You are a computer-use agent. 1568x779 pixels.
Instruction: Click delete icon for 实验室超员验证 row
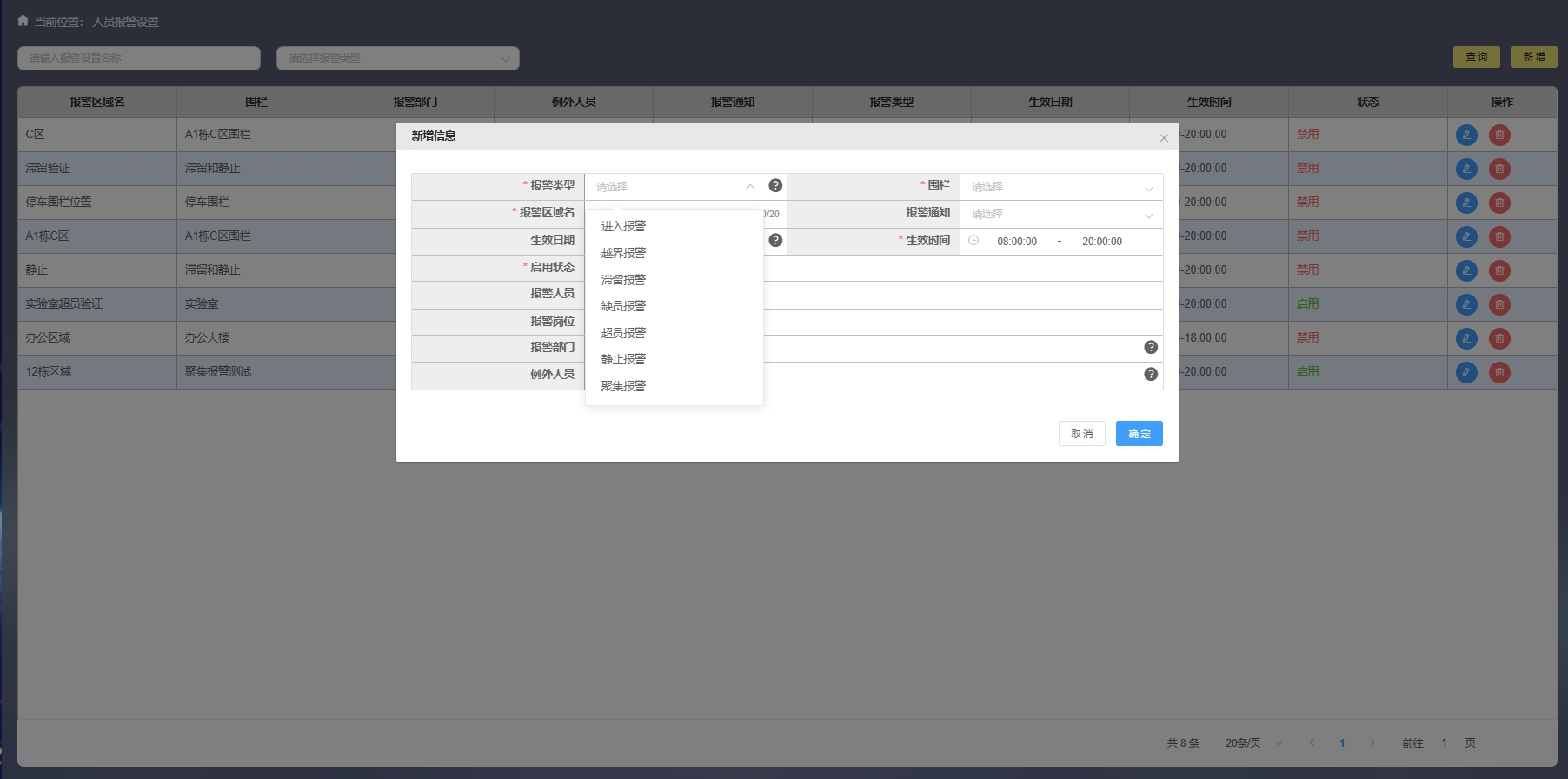pos(1498,305)
